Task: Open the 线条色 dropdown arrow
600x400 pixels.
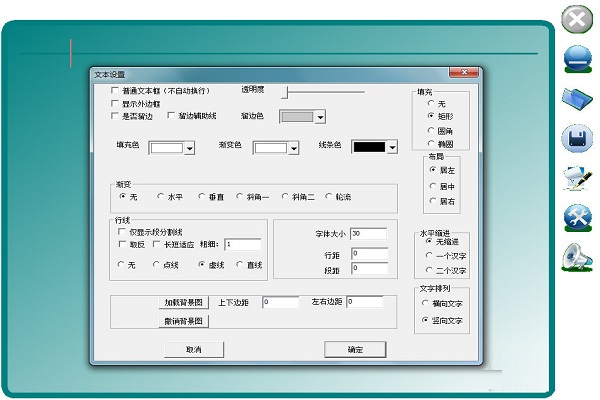Action: click(x=393, y=147)
